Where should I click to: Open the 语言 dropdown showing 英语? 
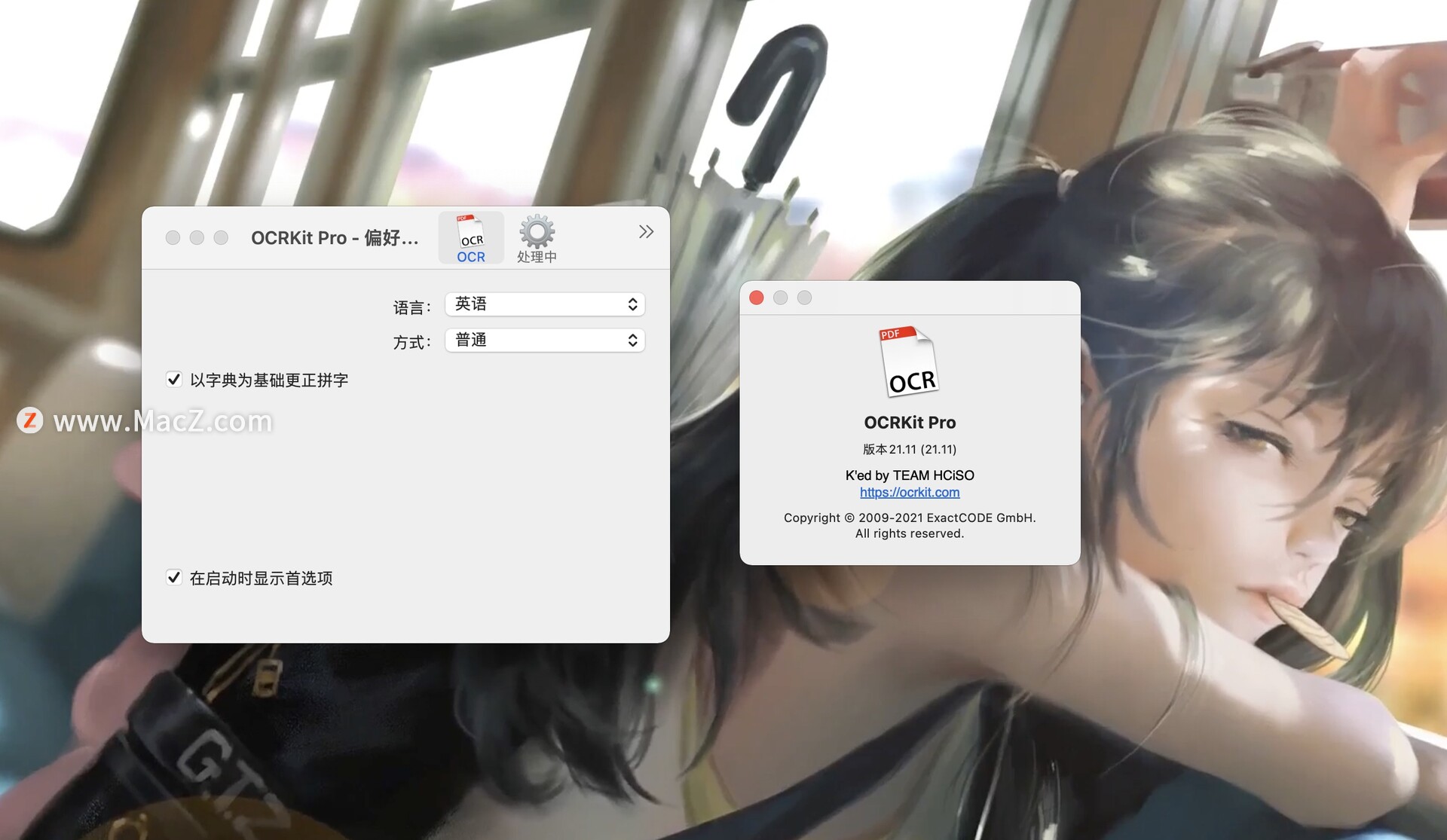coord(545,304)
